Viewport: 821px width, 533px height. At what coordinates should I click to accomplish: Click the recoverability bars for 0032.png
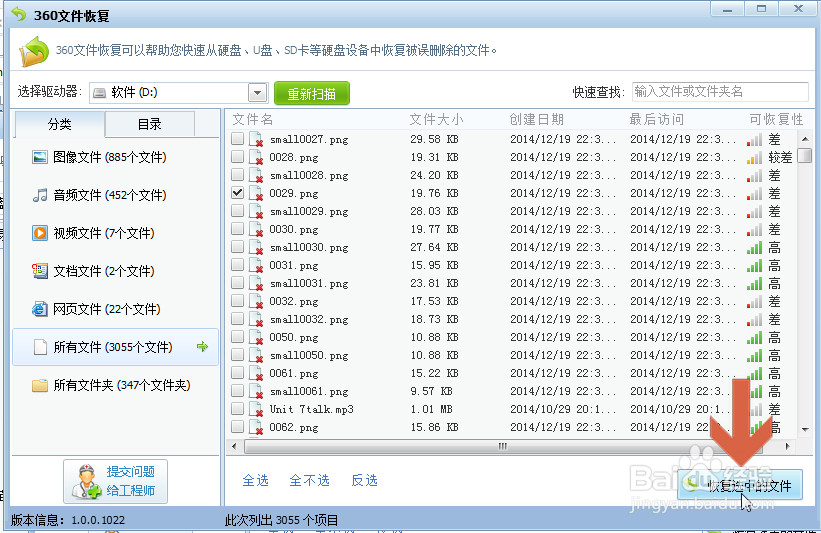pyautogui.click(x=755, y=302)
